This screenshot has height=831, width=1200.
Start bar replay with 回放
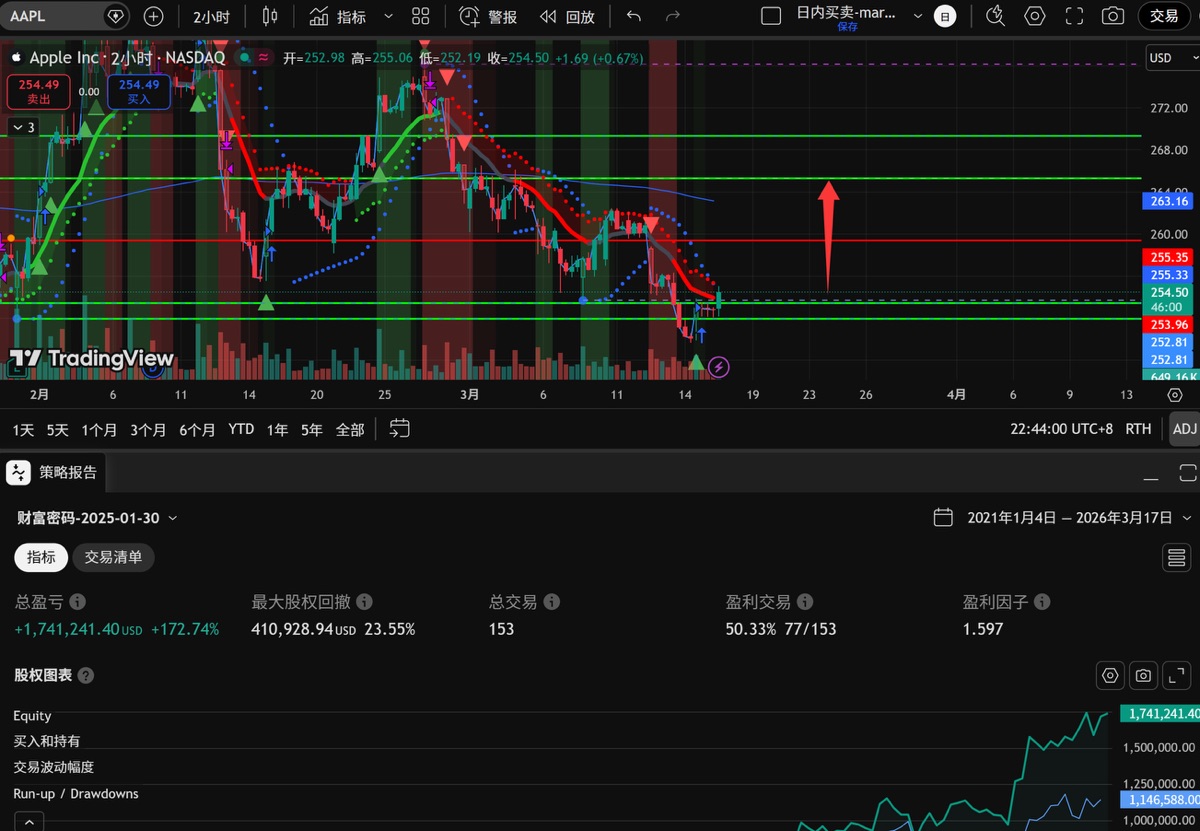point(567,16)
